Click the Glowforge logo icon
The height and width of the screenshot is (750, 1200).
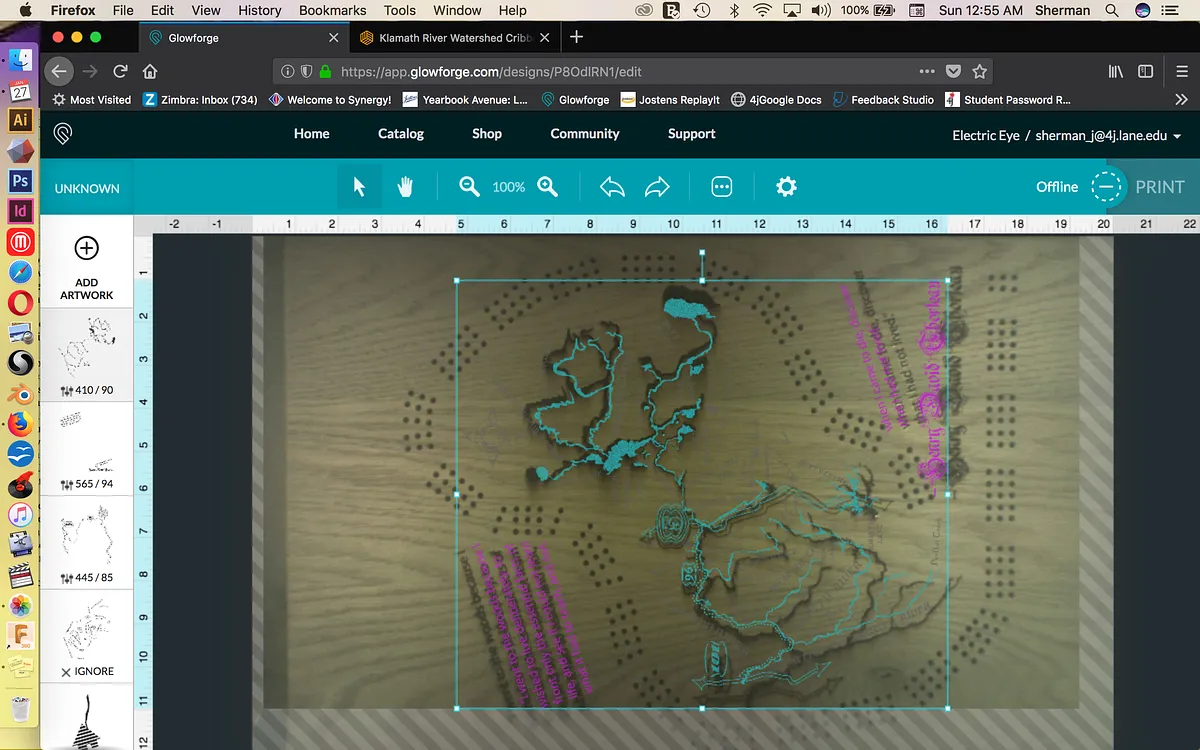coord(63,134)
